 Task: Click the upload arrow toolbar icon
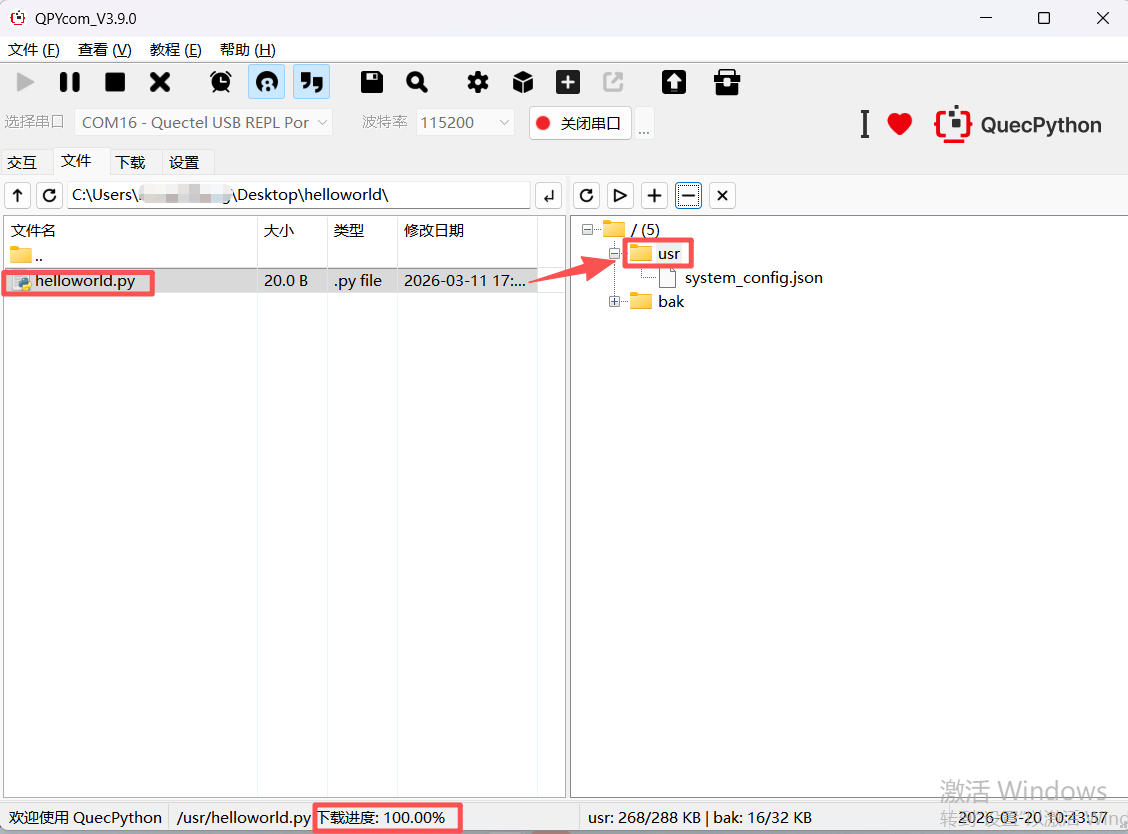(674, 82)
